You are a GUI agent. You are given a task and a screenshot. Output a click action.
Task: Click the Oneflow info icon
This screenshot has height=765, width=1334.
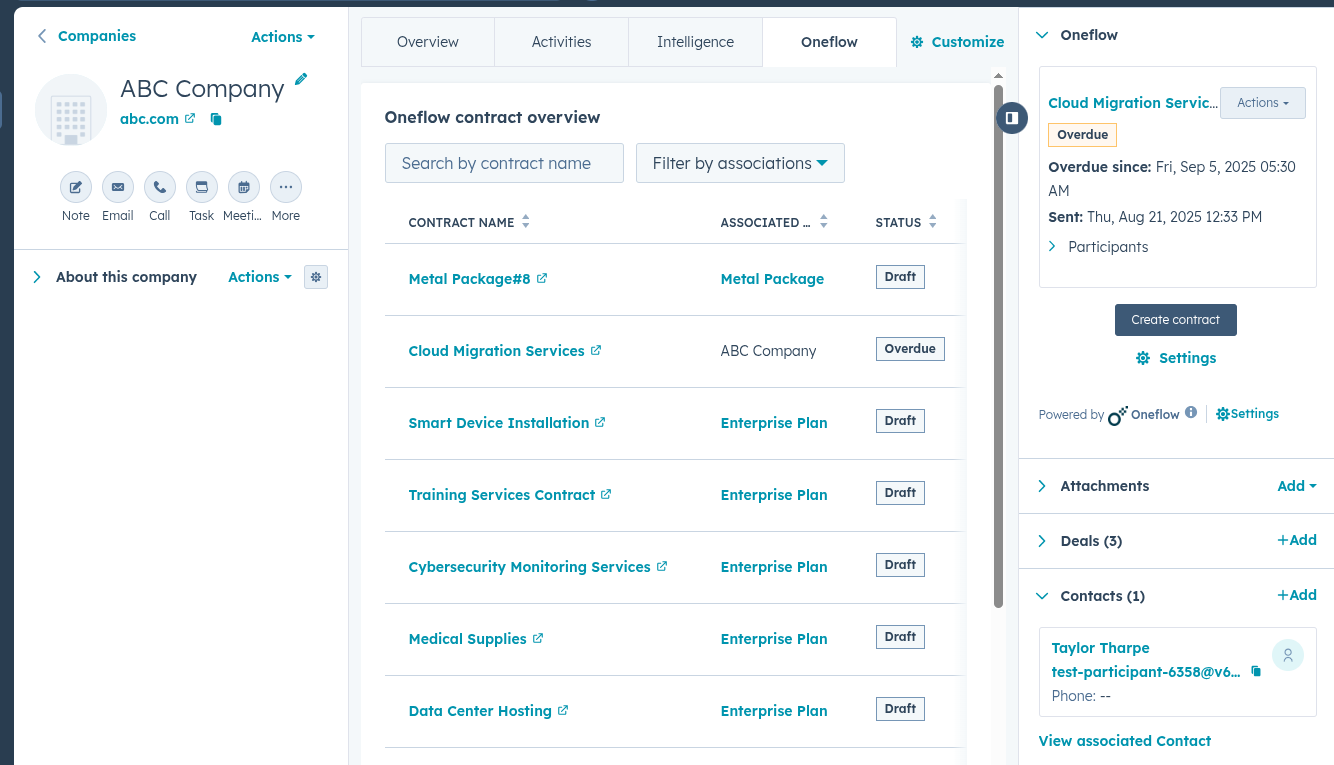1191,412
